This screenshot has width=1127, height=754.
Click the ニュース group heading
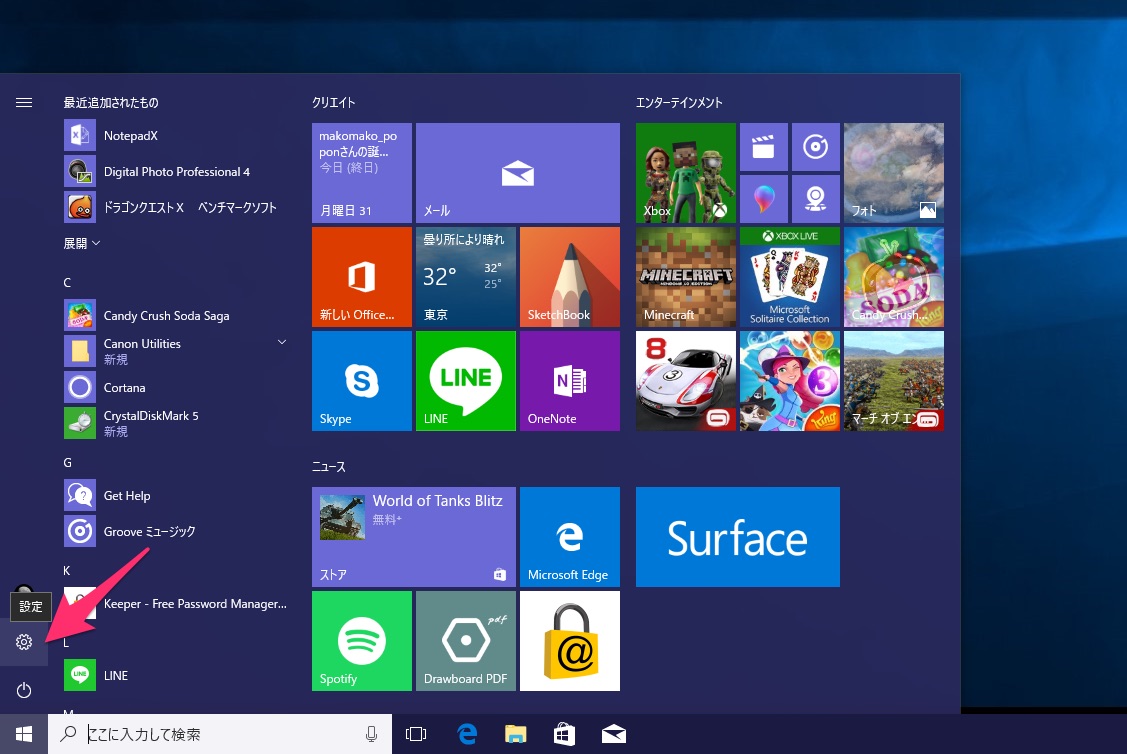point(328,467)
